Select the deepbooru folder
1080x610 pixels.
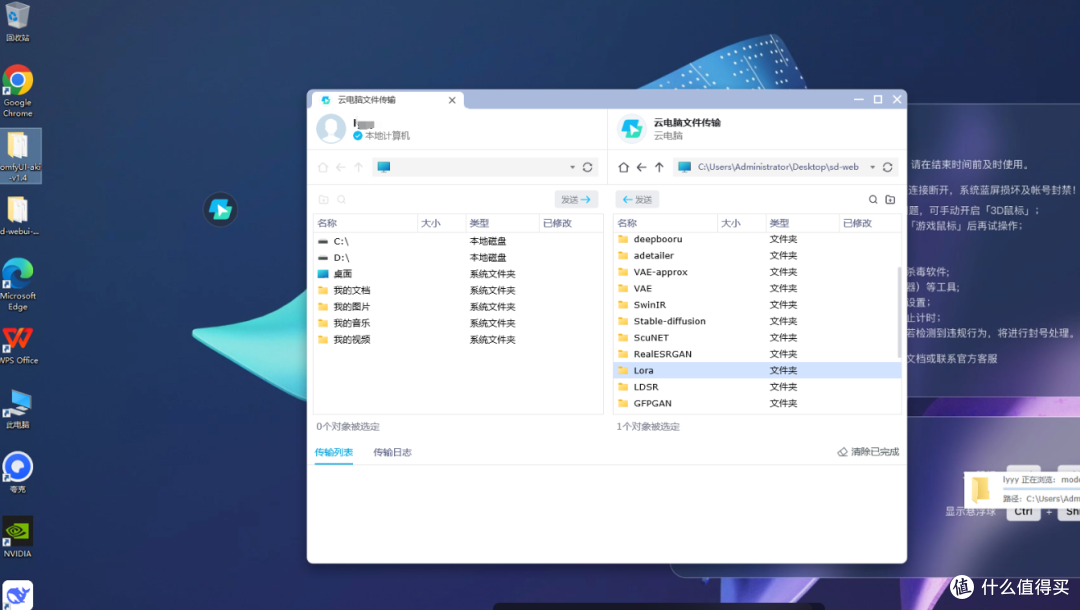coord(756,239)
